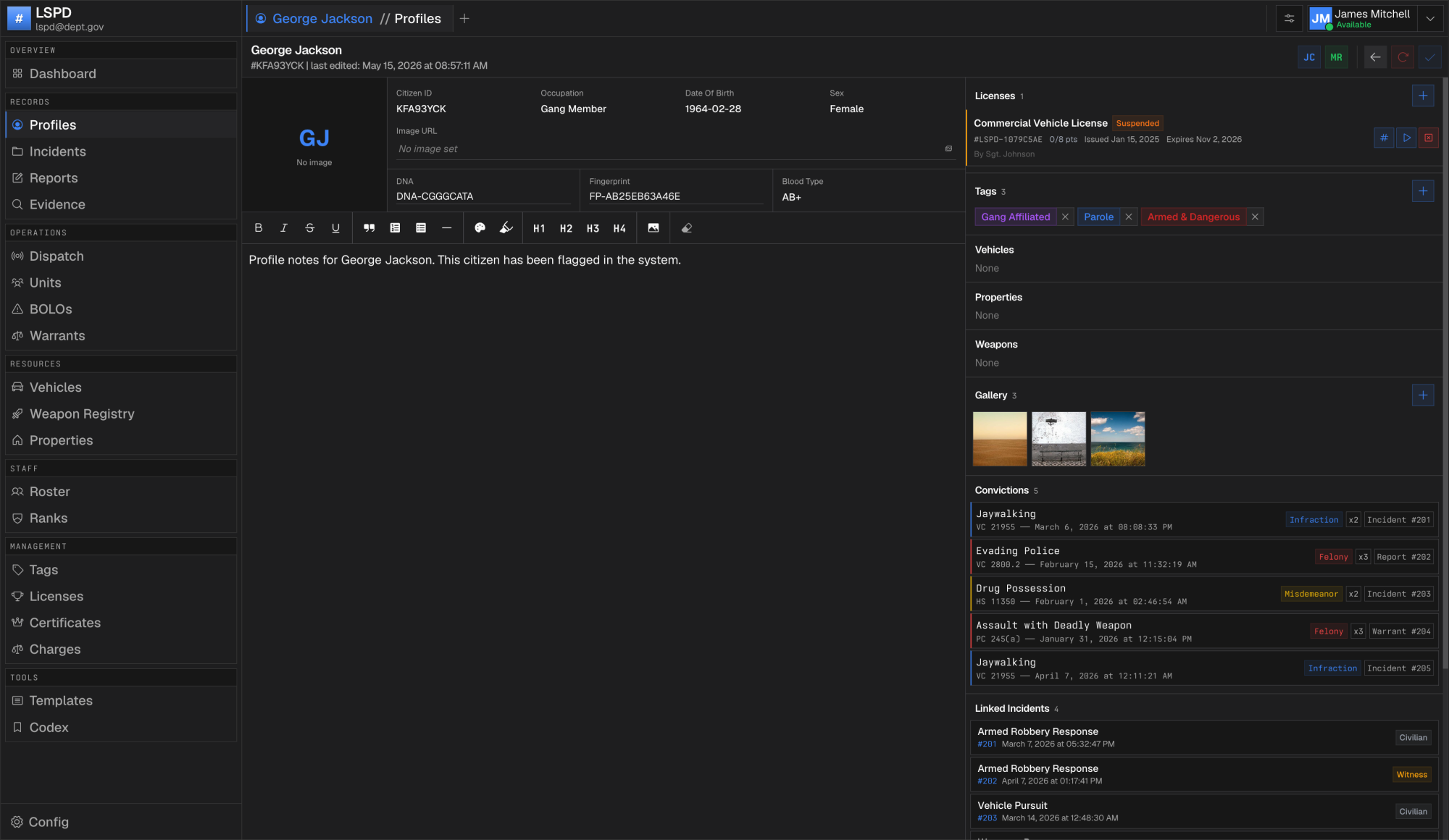The width and height of the screenshot is (1449, 840).
Task: Open Codex in the sidebar
Action: tap(121, 728)
